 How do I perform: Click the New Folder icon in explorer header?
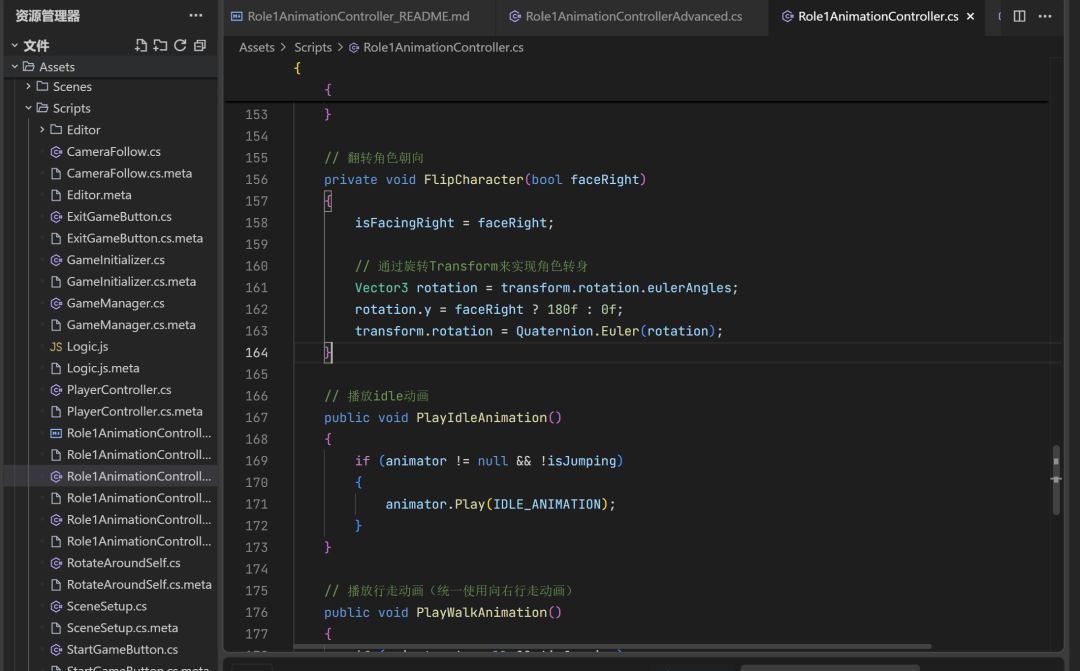(160, 45)
